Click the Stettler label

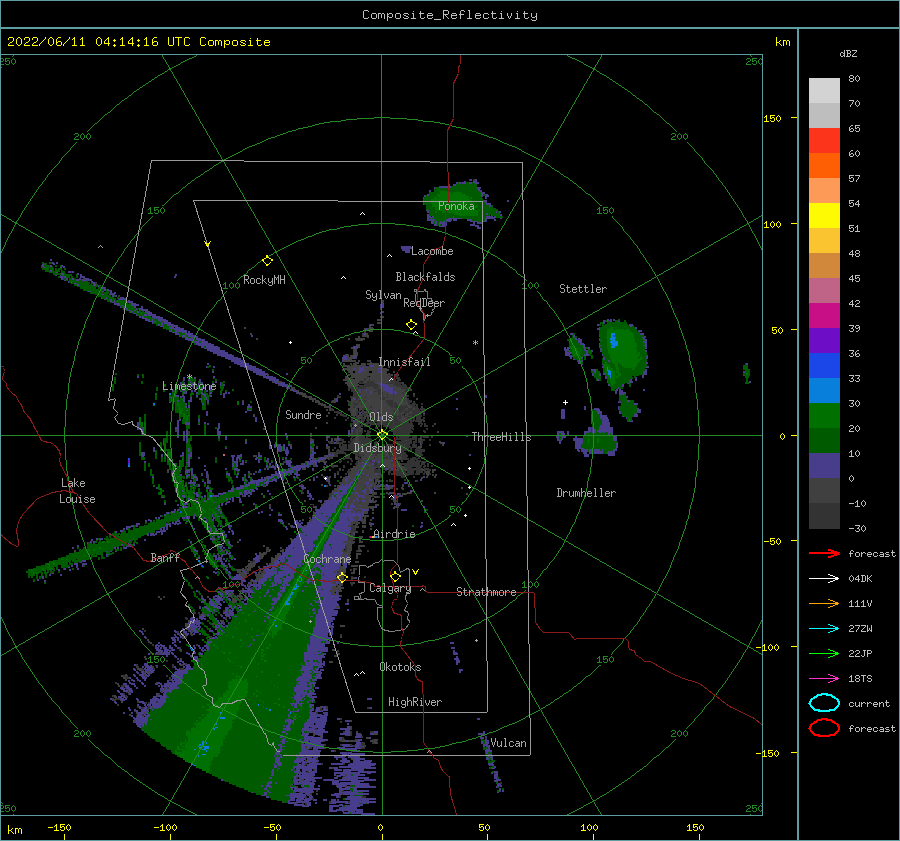pos(583,289)
